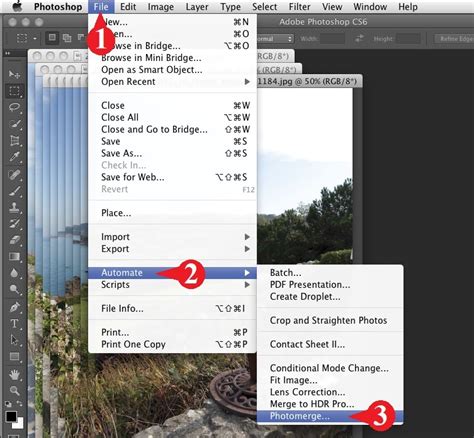Select the Pen tool
Viewport: 474px width, 438px height.
pyautogui.click(x=14, y=307)
